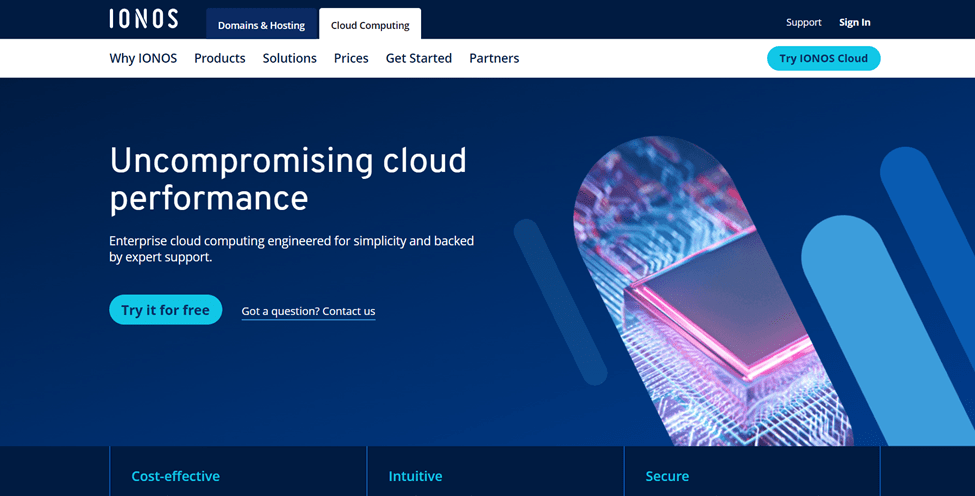This screenshot has height=496, width=975.
Task: Switch to the Domains & Hosting tab
Action: tap(261, 25)
